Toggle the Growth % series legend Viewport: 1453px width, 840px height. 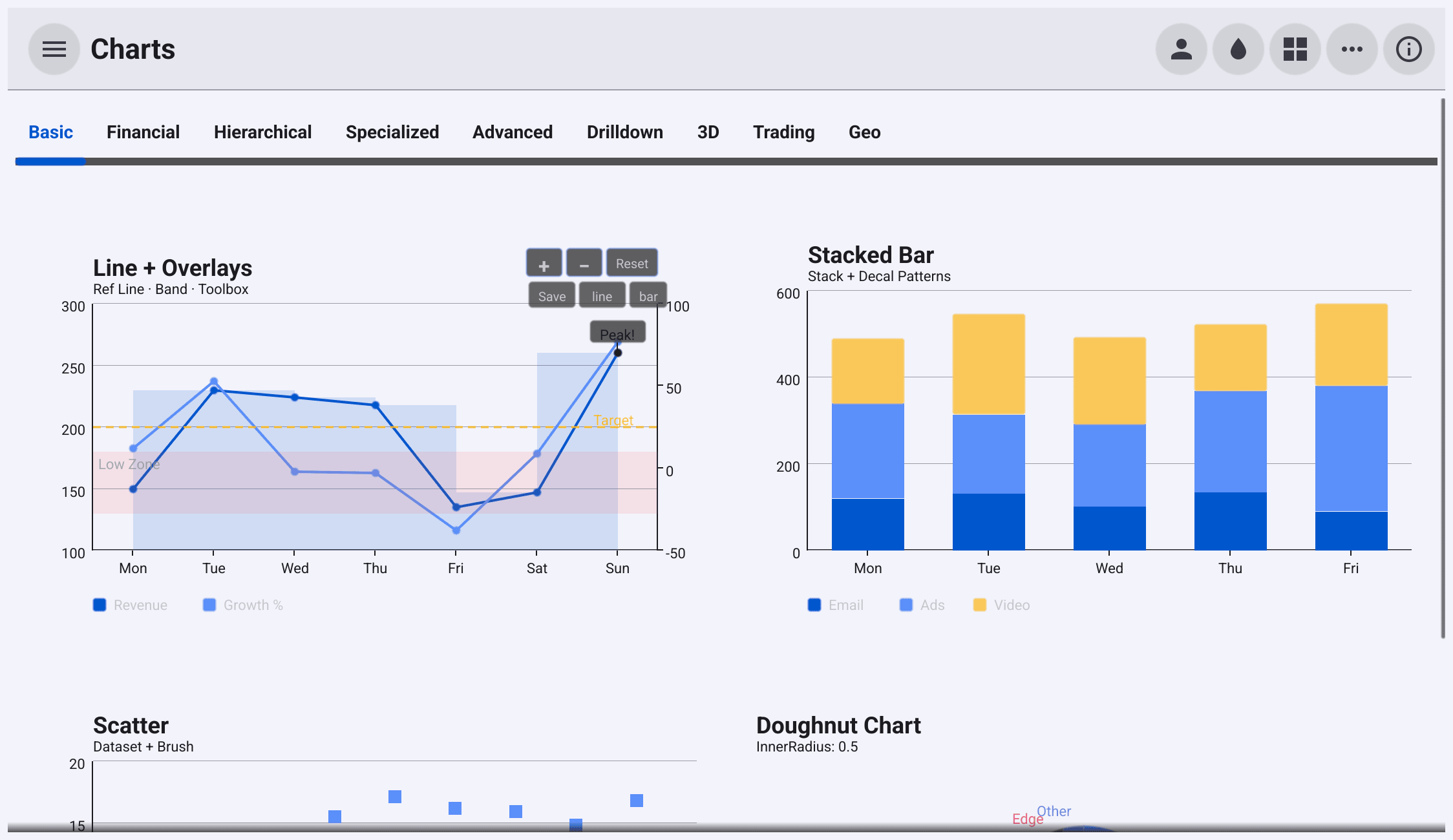243,605
